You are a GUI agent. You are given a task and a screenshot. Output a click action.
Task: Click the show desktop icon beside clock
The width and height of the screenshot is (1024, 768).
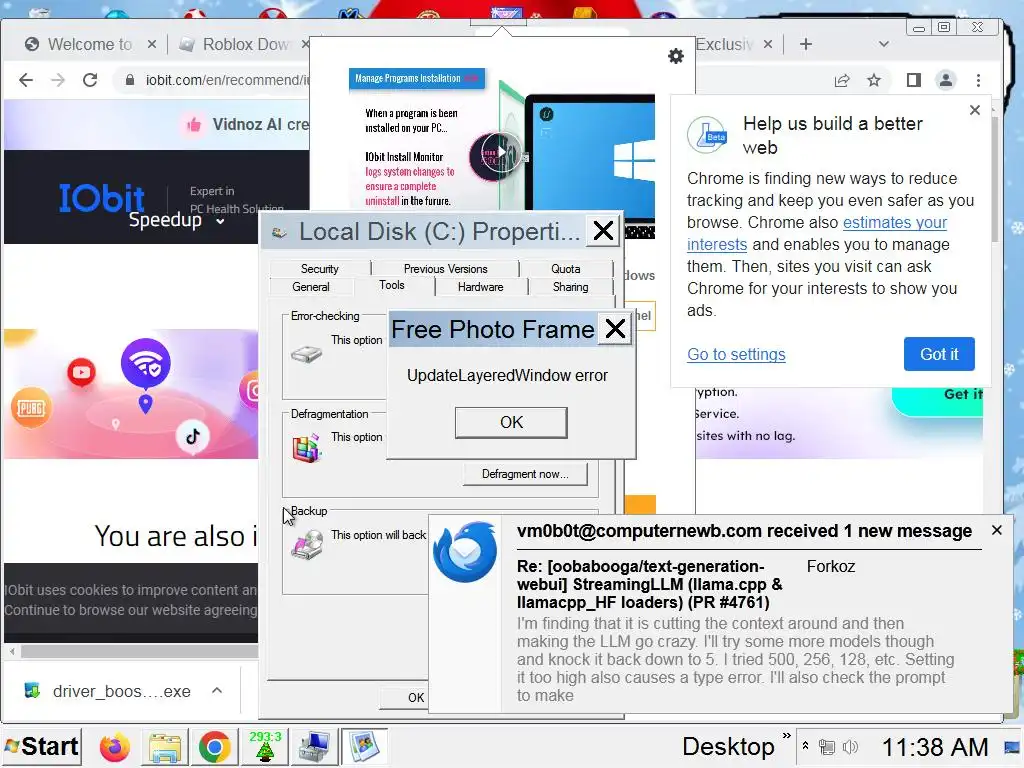[1012, 747]
